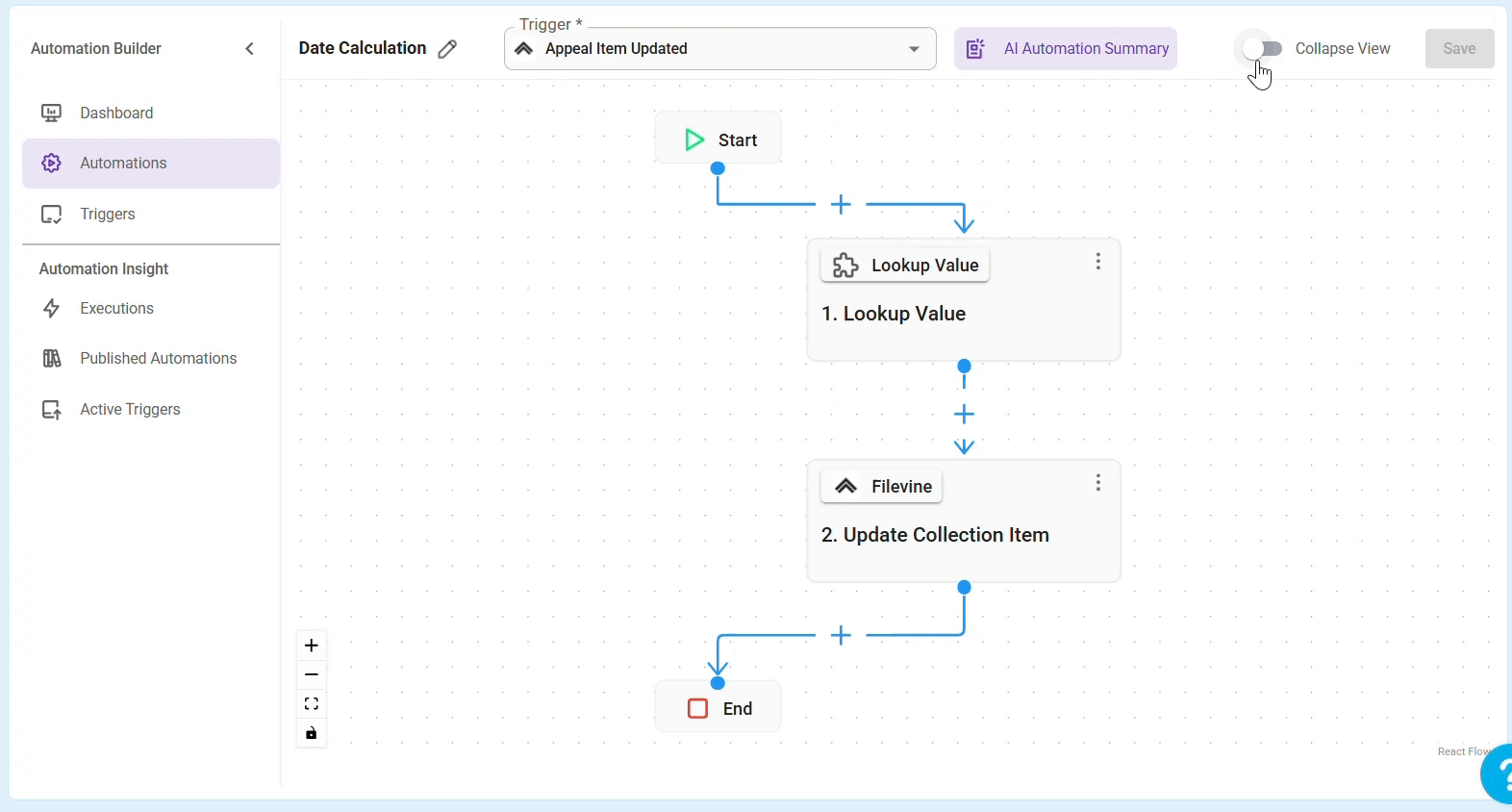Viewport: 1512px width, 812px height.
Task: Click the Appeal Item Updated trigger field
Action: 720,49
